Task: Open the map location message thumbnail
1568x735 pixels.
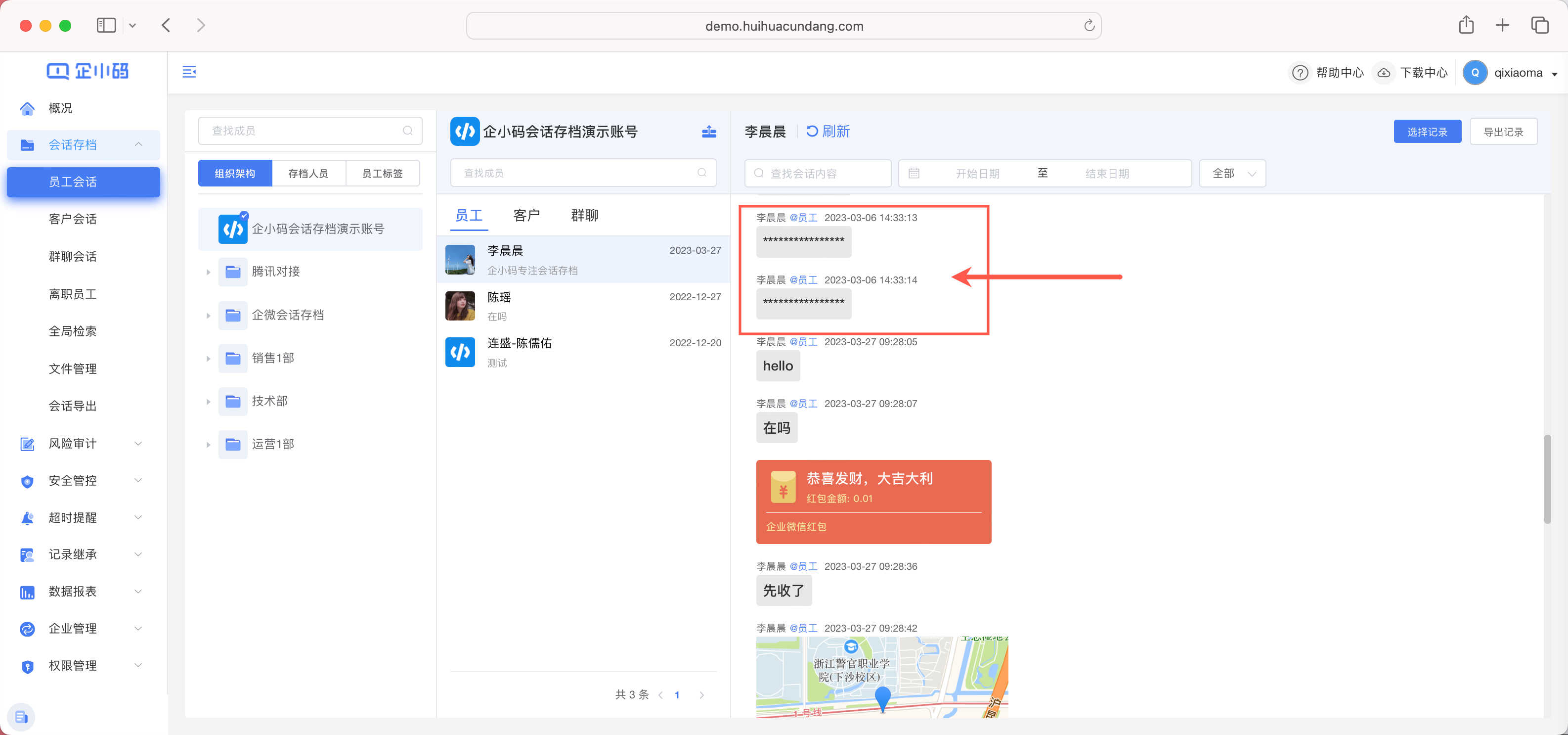Action: point(882,677)
